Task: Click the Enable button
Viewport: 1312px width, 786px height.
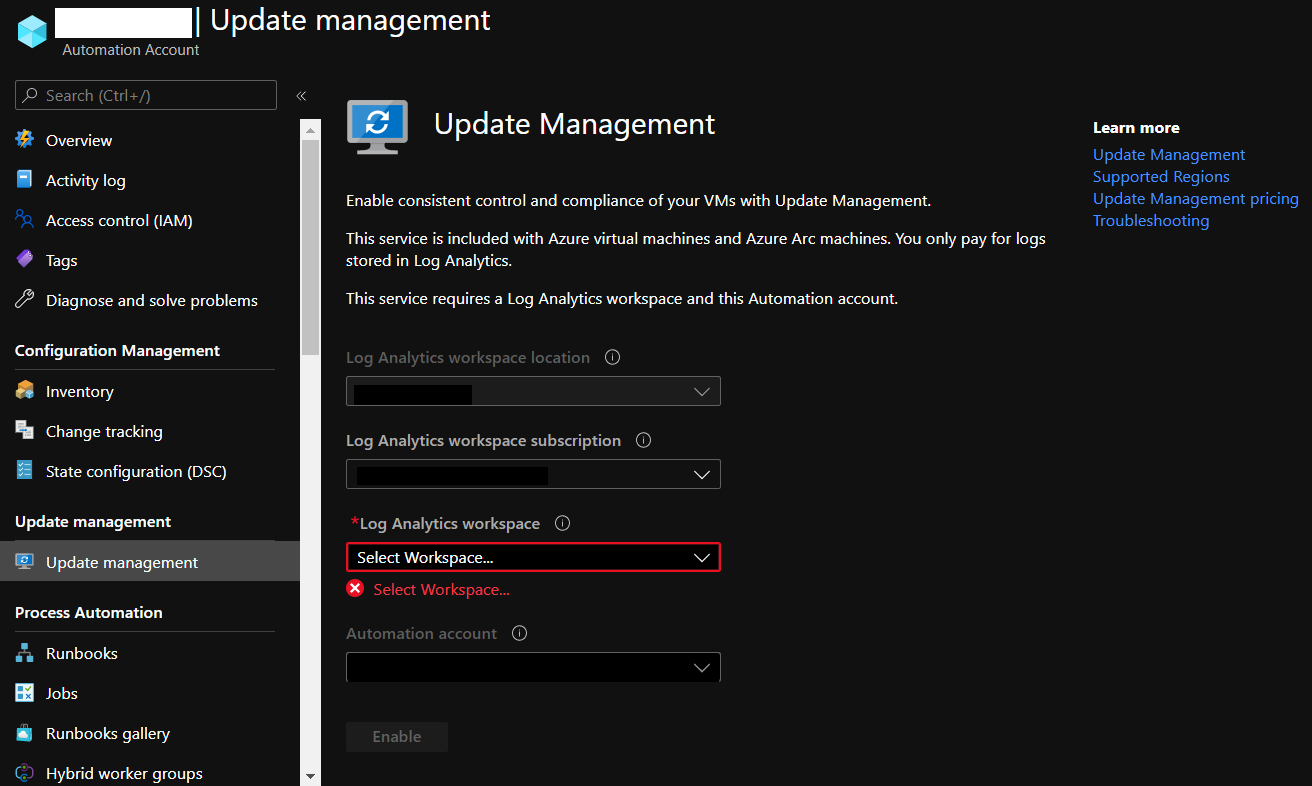Action: click(397, 736)
